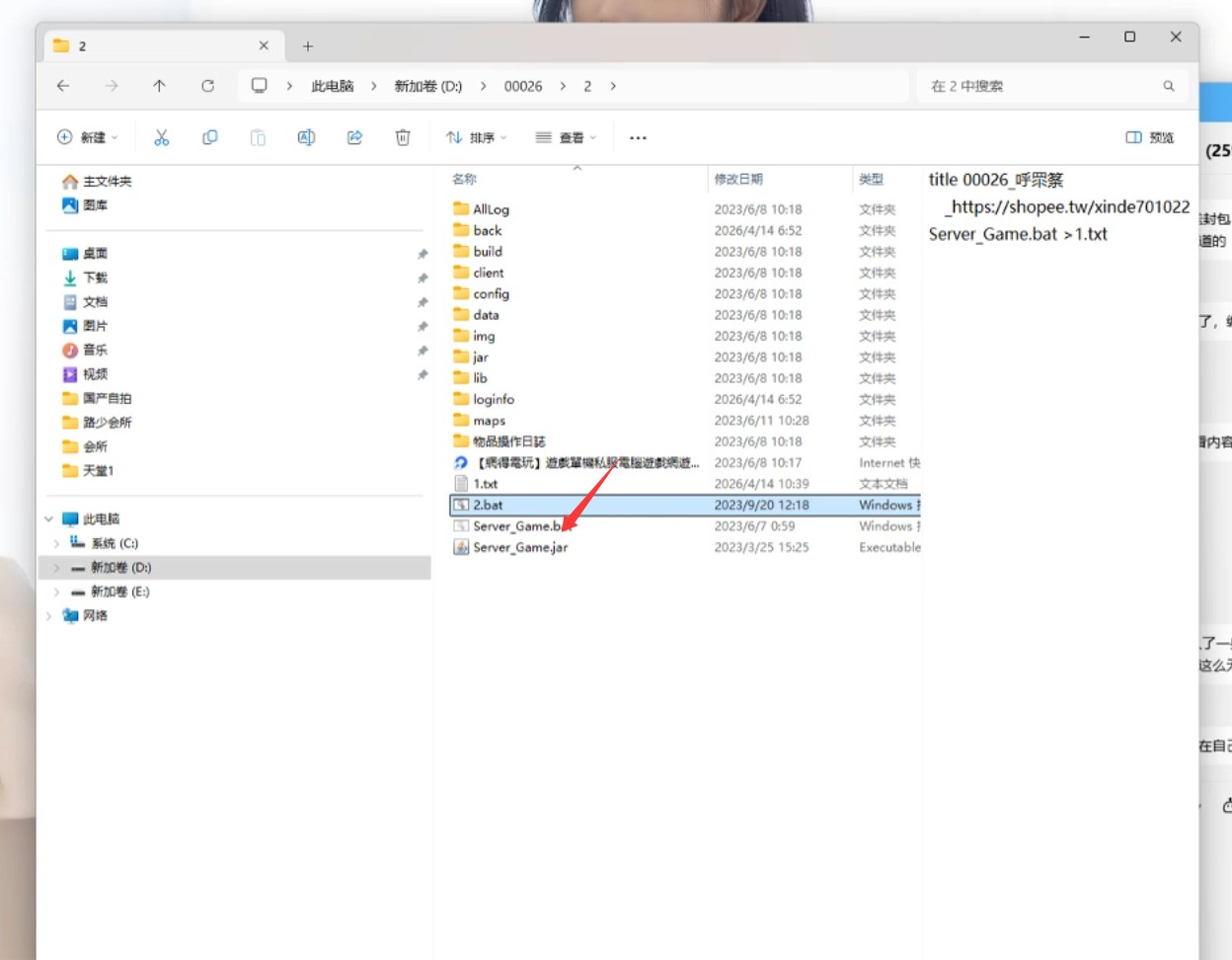Click the Cut scissors icon
This screenshot has height=960, width=1232.
[x=162, y=138]
